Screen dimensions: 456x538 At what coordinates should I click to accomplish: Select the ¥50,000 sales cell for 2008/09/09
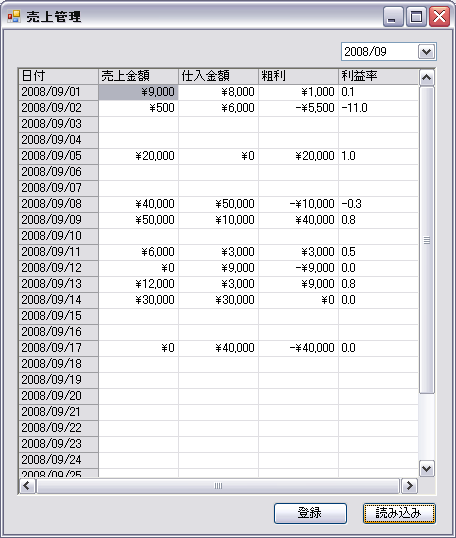click(x=138, y=220)
